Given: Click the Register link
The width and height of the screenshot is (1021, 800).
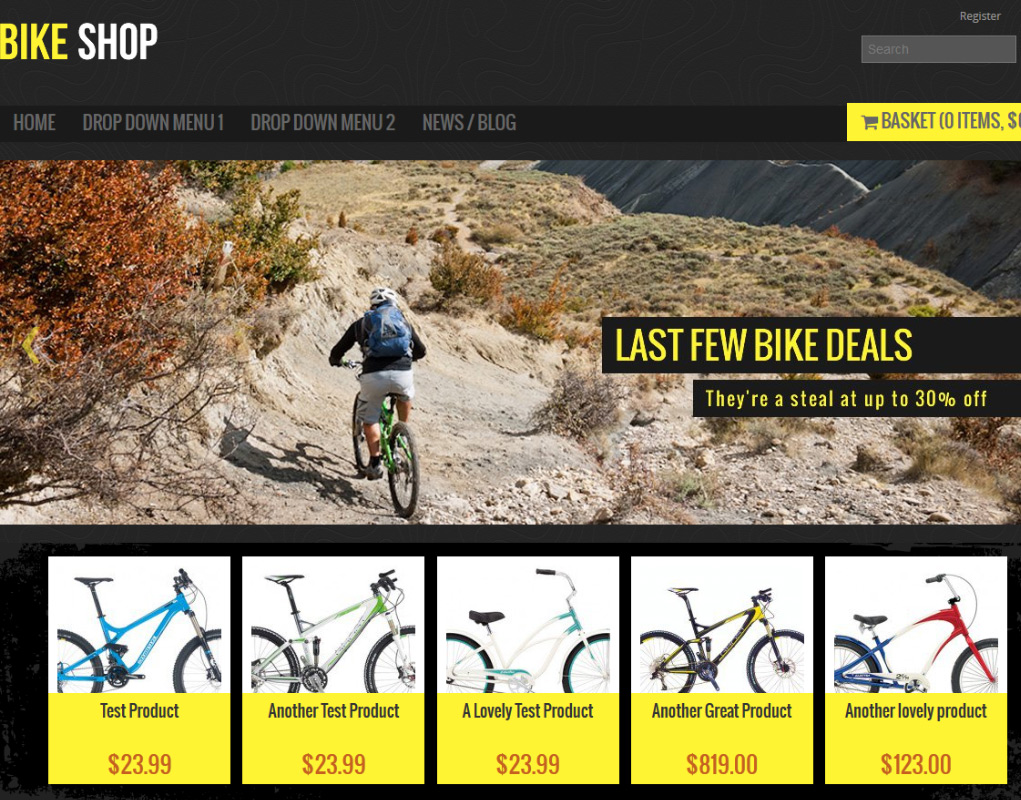Looking at the screenshot, I should 979,16.
